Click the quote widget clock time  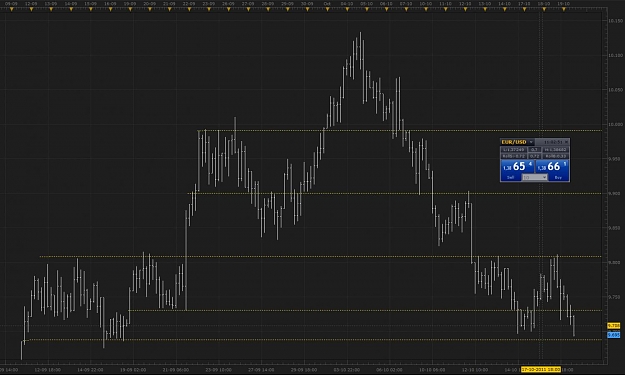[554, 142]
